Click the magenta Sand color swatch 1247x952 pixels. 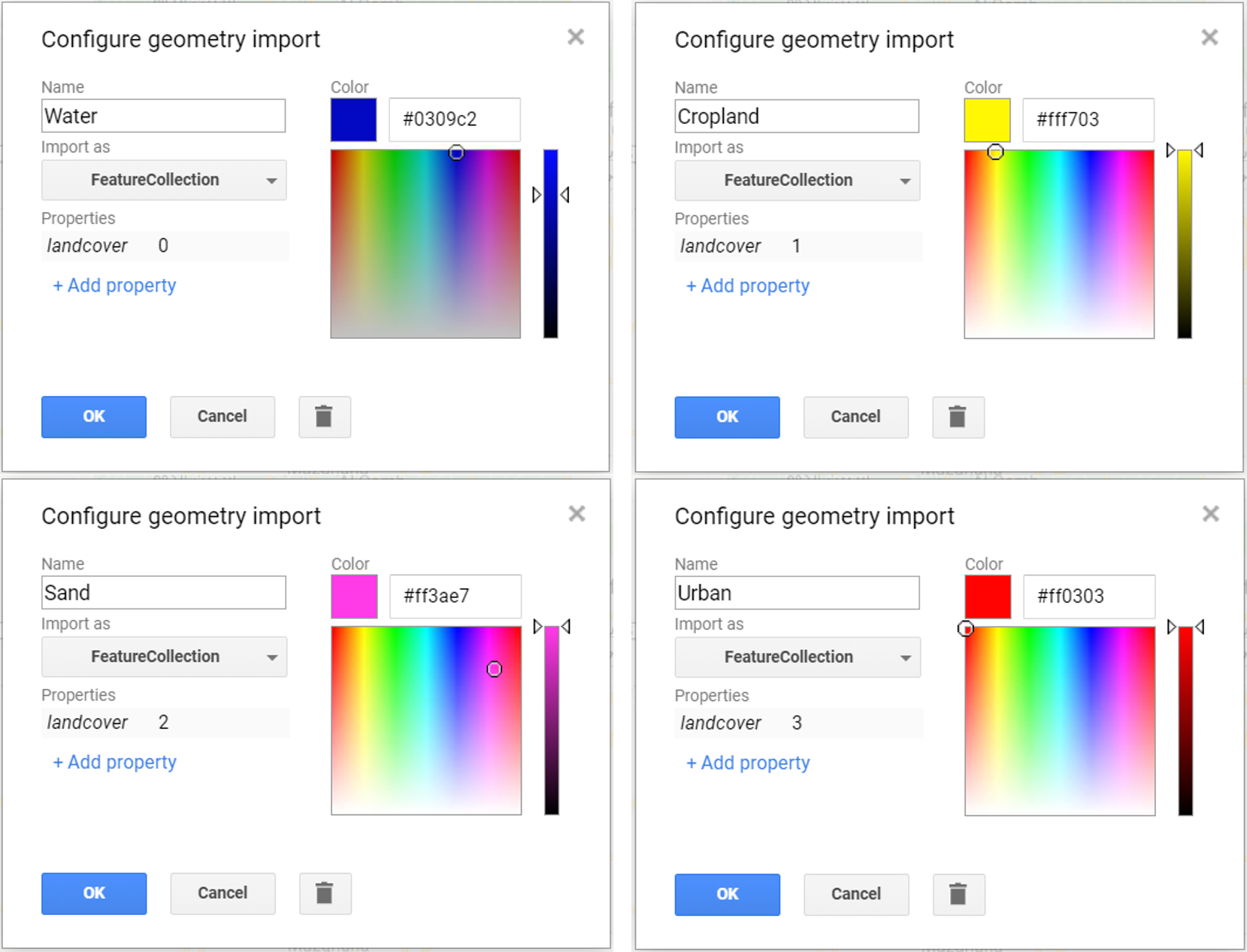coord(355,597)
